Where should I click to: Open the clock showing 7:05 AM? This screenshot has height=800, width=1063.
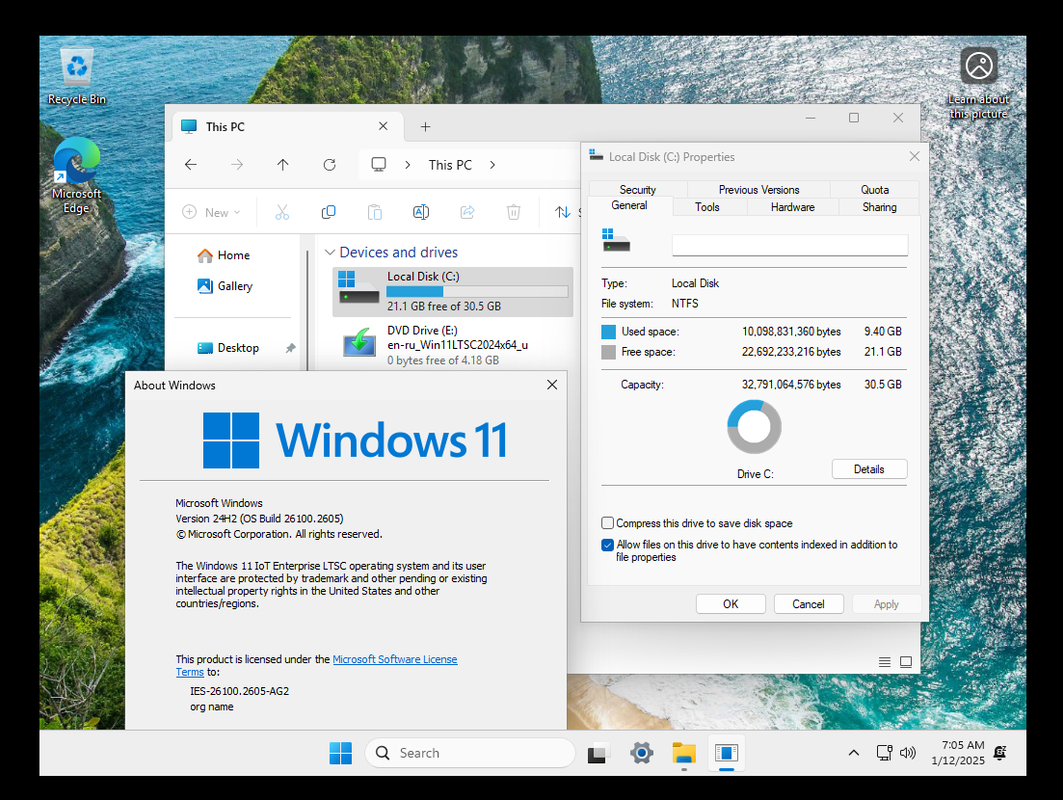[x=957, y=753]
